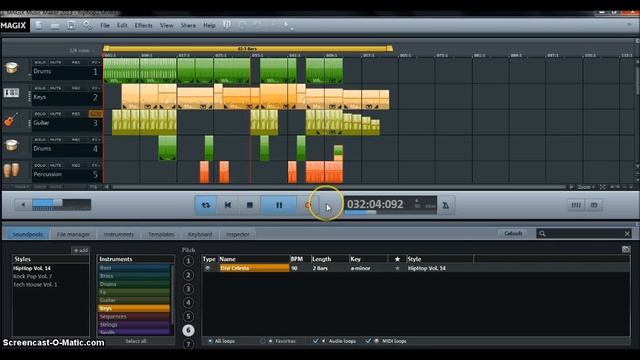The image size is (640, 360).
Task: Click the open folder icon in toolbar
Action: tap(55, 25)
